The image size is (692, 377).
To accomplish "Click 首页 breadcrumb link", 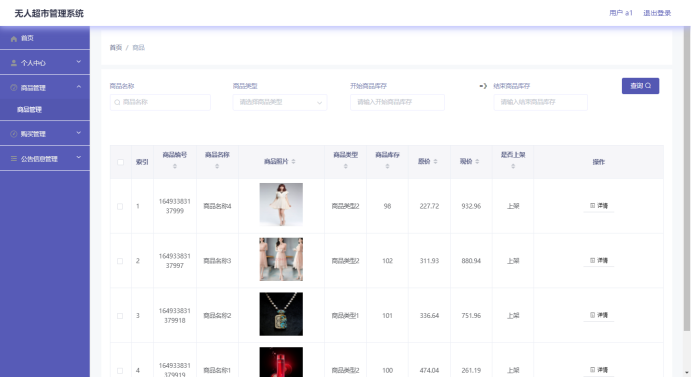I will pos(116,48).
